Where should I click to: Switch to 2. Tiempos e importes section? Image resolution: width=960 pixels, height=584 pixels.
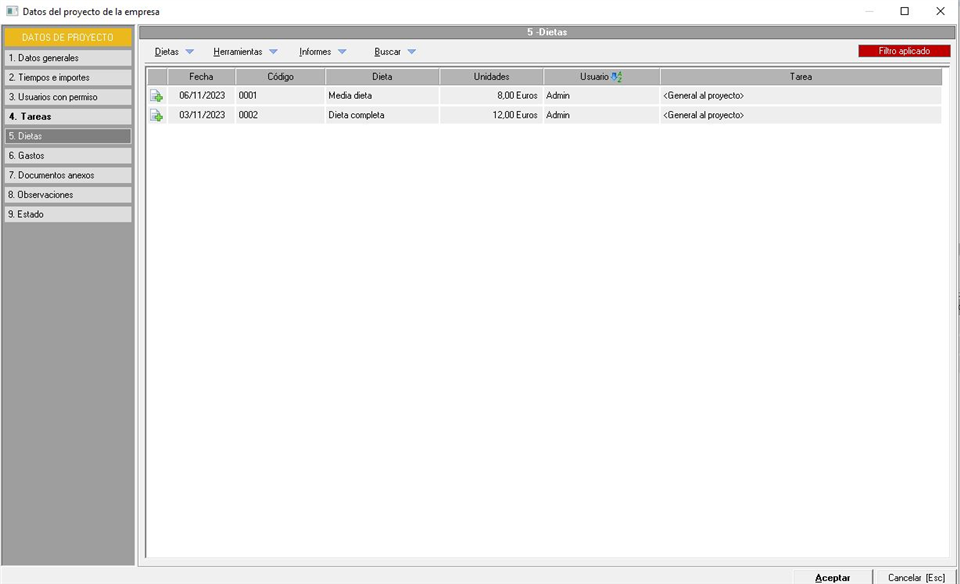(x=68, y=78)
